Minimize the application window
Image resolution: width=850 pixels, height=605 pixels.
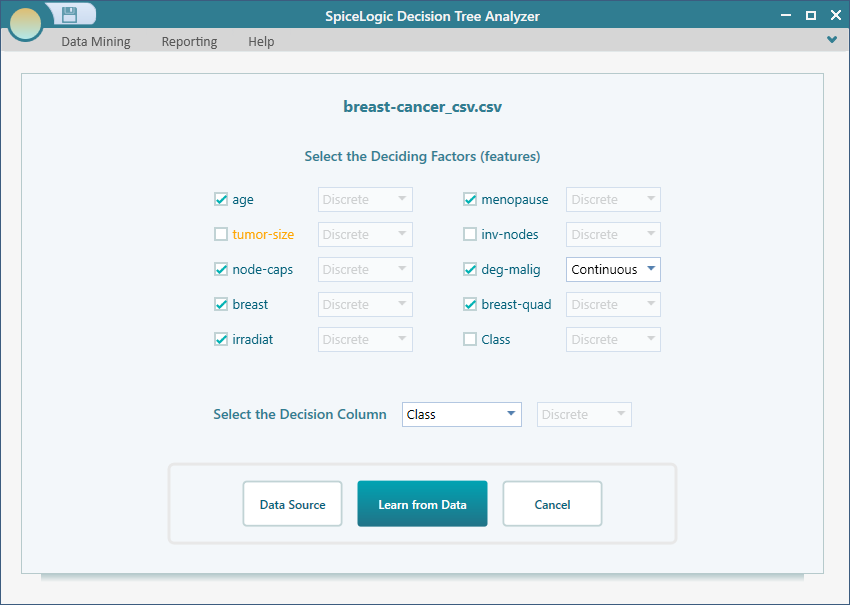(x=786, y=15)
